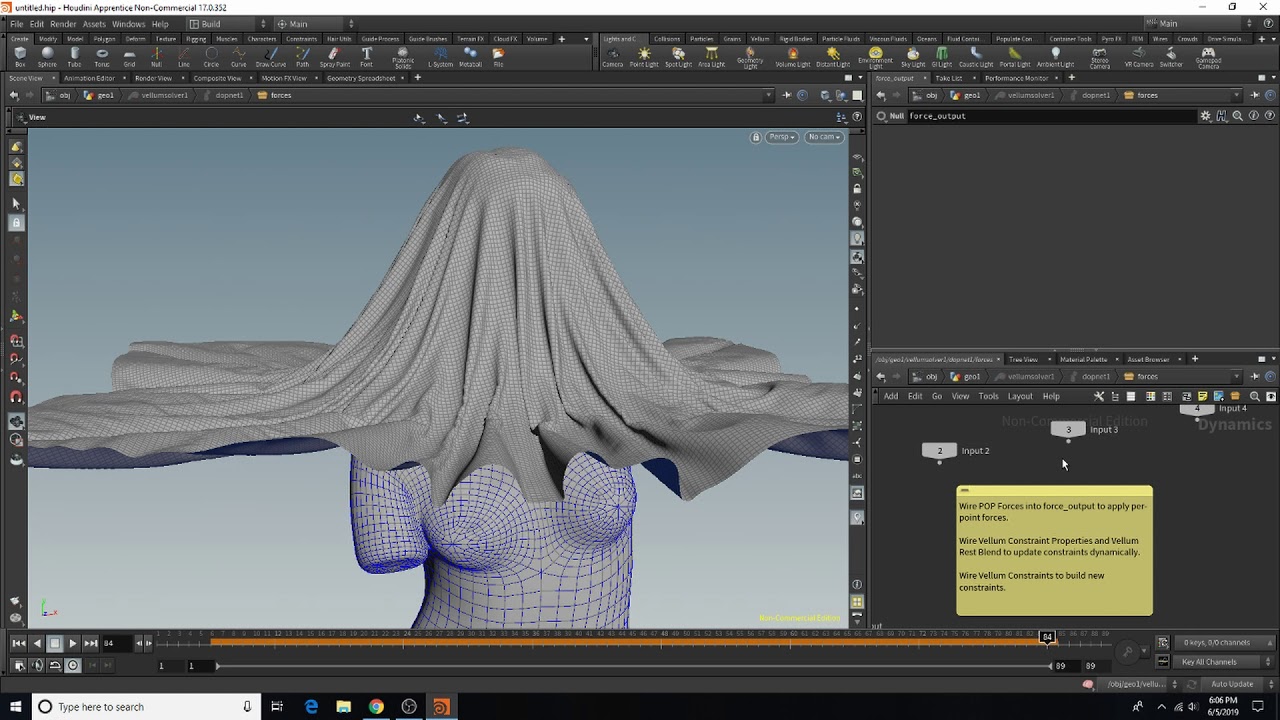Open the Windows menu
The image size is (1280, 720).
click(x=128, y=24)
